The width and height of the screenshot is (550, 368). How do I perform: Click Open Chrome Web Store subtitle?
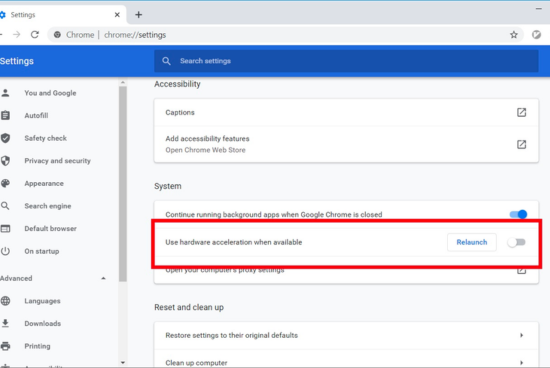pyautogui.click(x=205, y=150)
